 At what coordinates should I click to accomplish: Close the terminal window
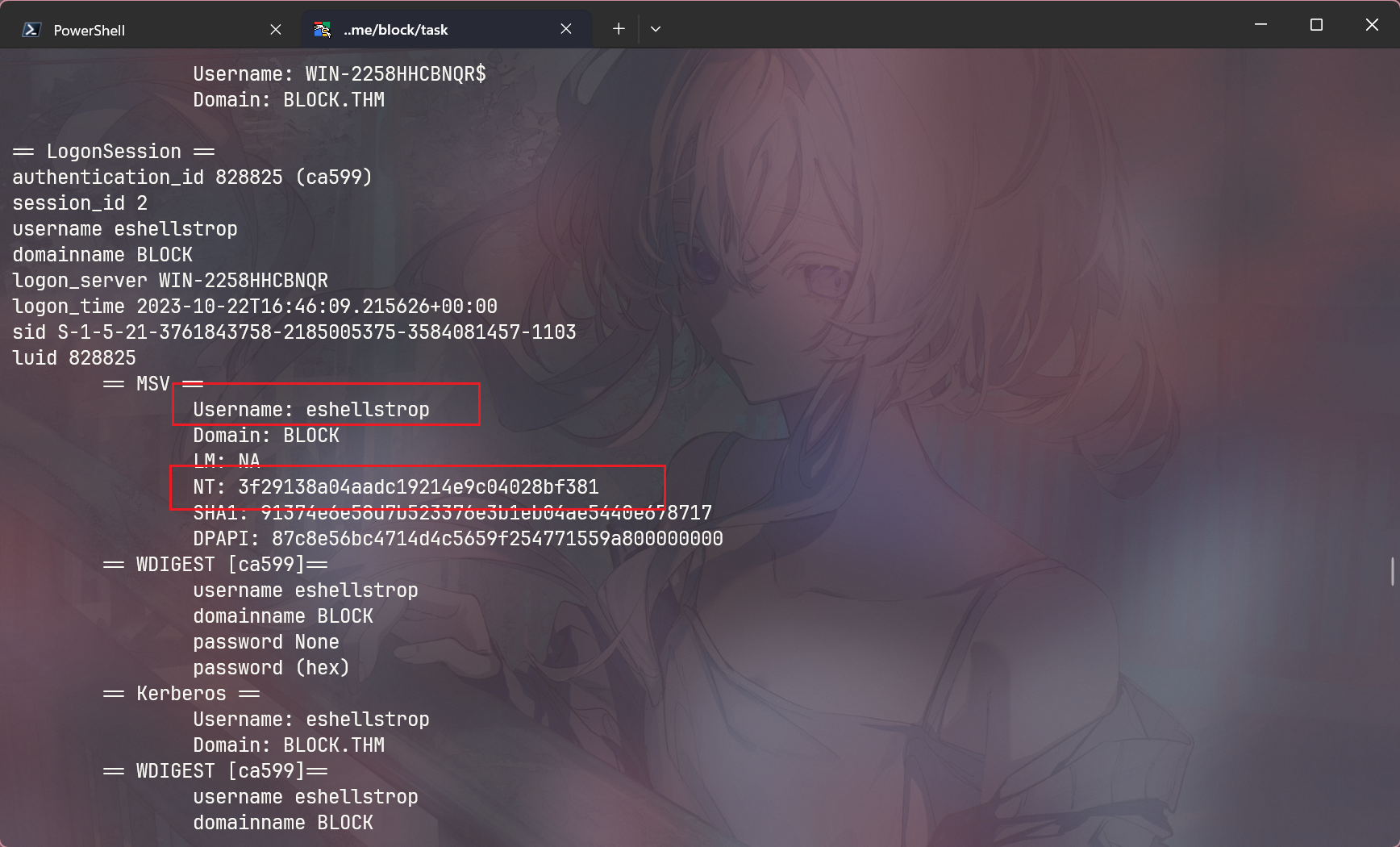point(1372,25)
